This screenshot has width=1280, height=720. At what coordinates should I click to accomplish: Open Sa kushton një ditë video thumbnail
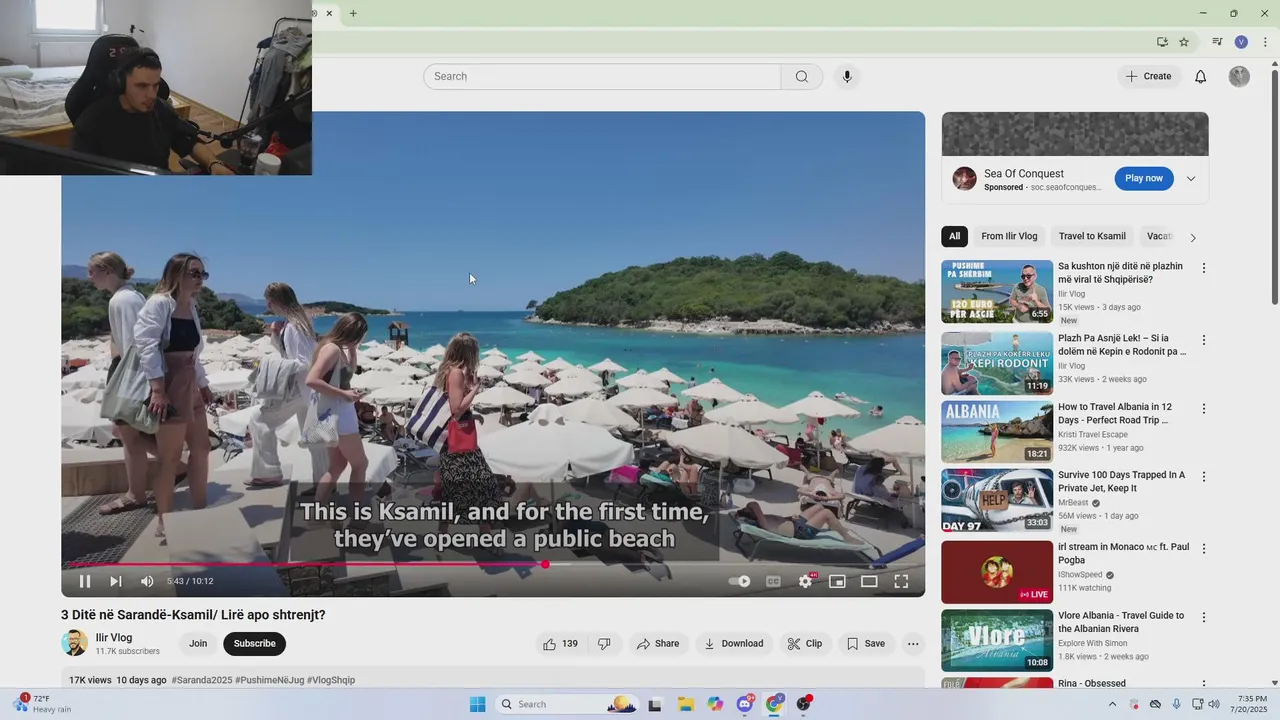[997, 292]
